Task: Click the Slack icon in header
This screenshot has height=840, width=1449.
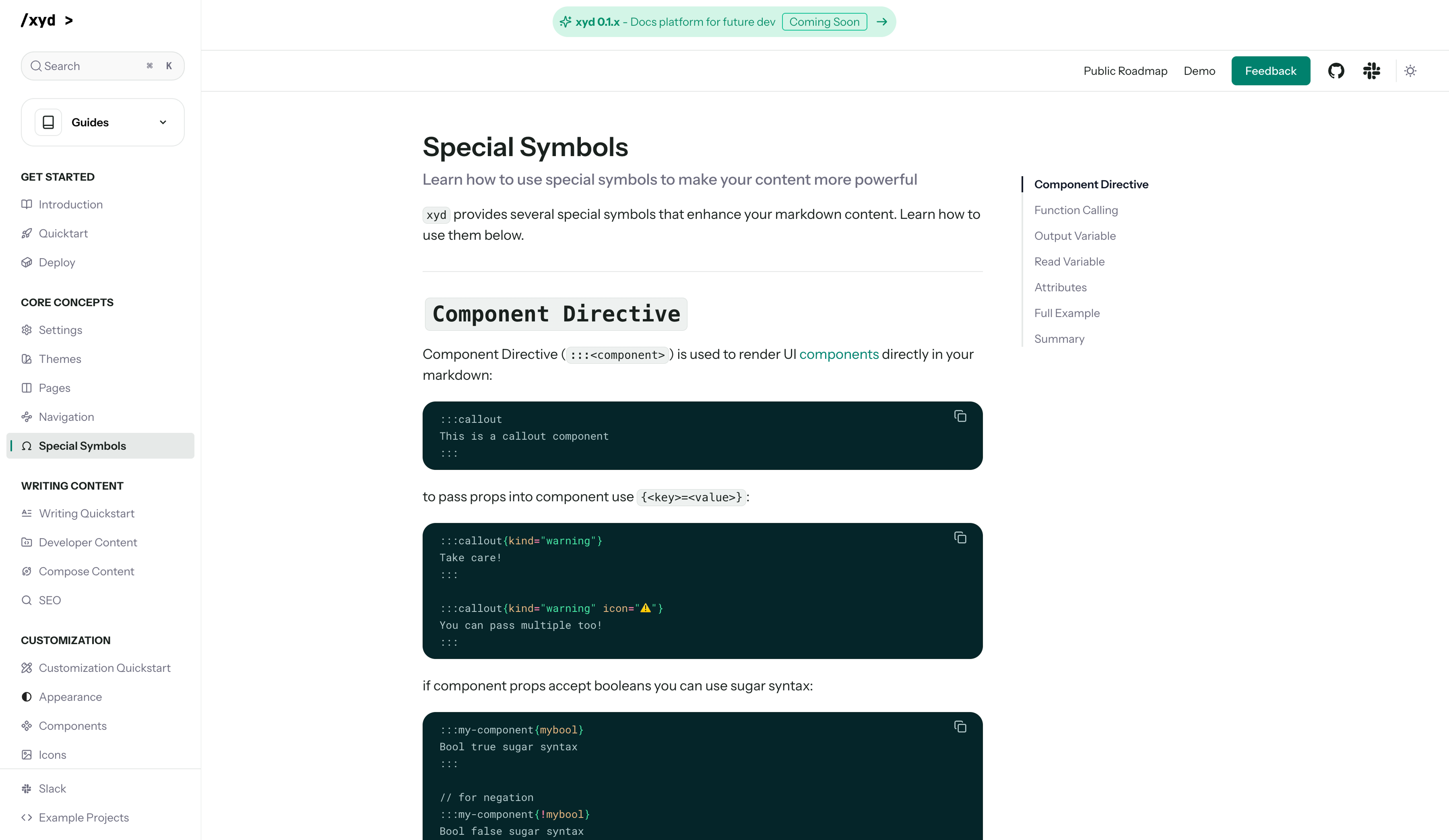Action: pyautogui.click(x=1371, y=71)
